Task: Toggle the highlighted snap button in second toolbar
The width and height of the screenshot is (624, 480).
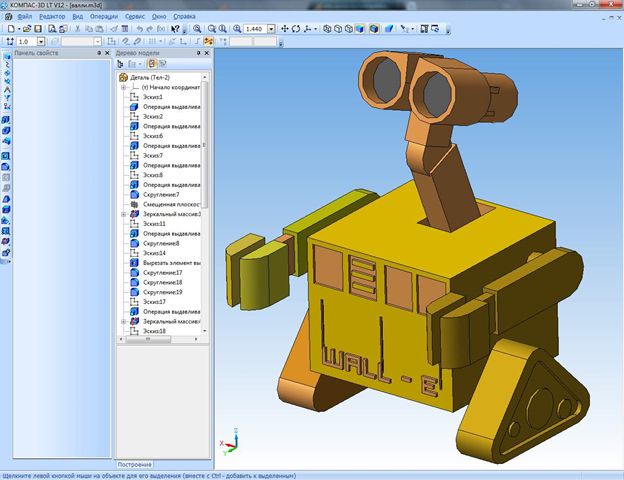Action: click(x=209, y=41)
